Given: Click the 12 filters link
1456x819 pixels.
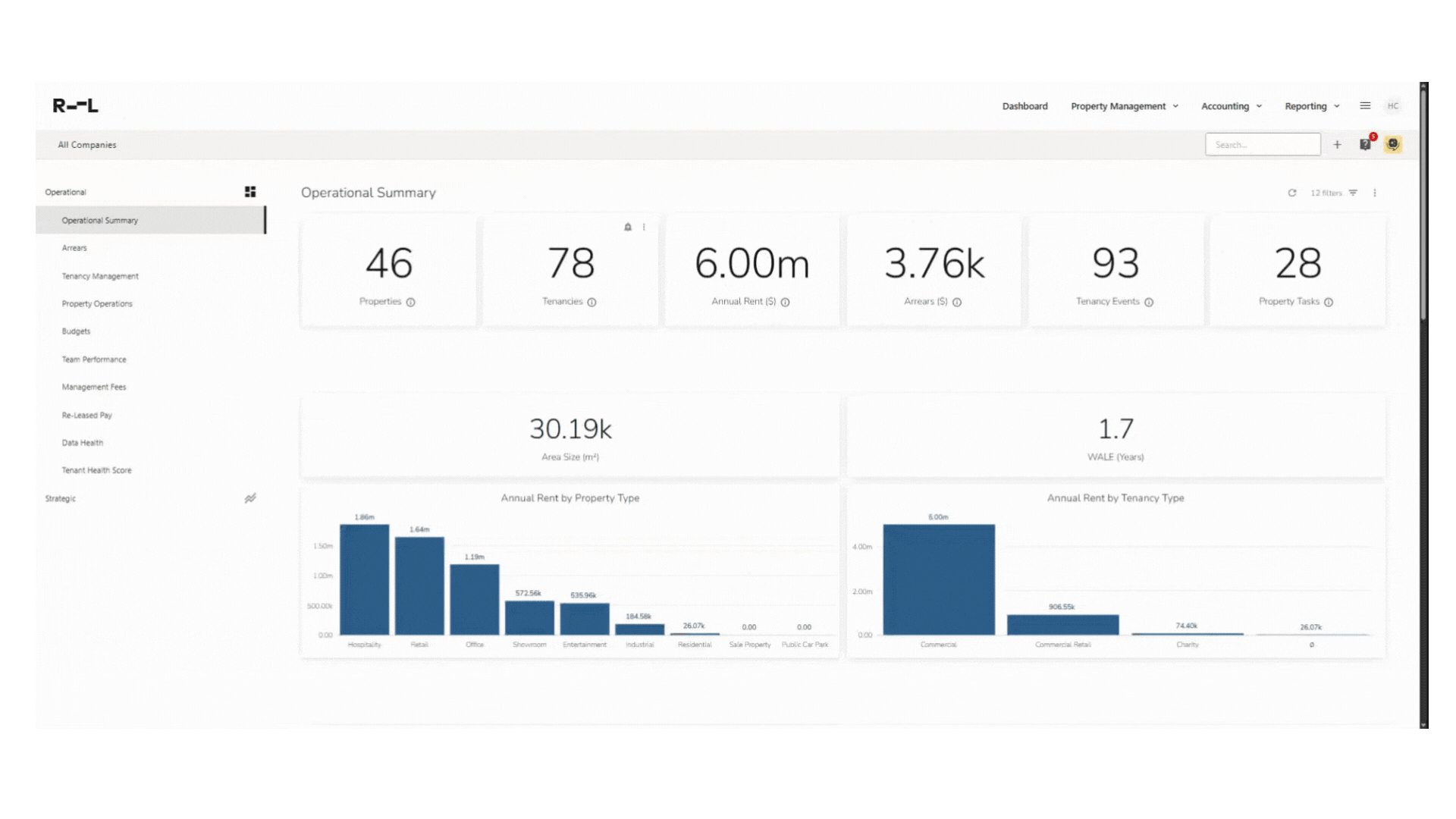Looking at the screenshot, I should 1326,193.
